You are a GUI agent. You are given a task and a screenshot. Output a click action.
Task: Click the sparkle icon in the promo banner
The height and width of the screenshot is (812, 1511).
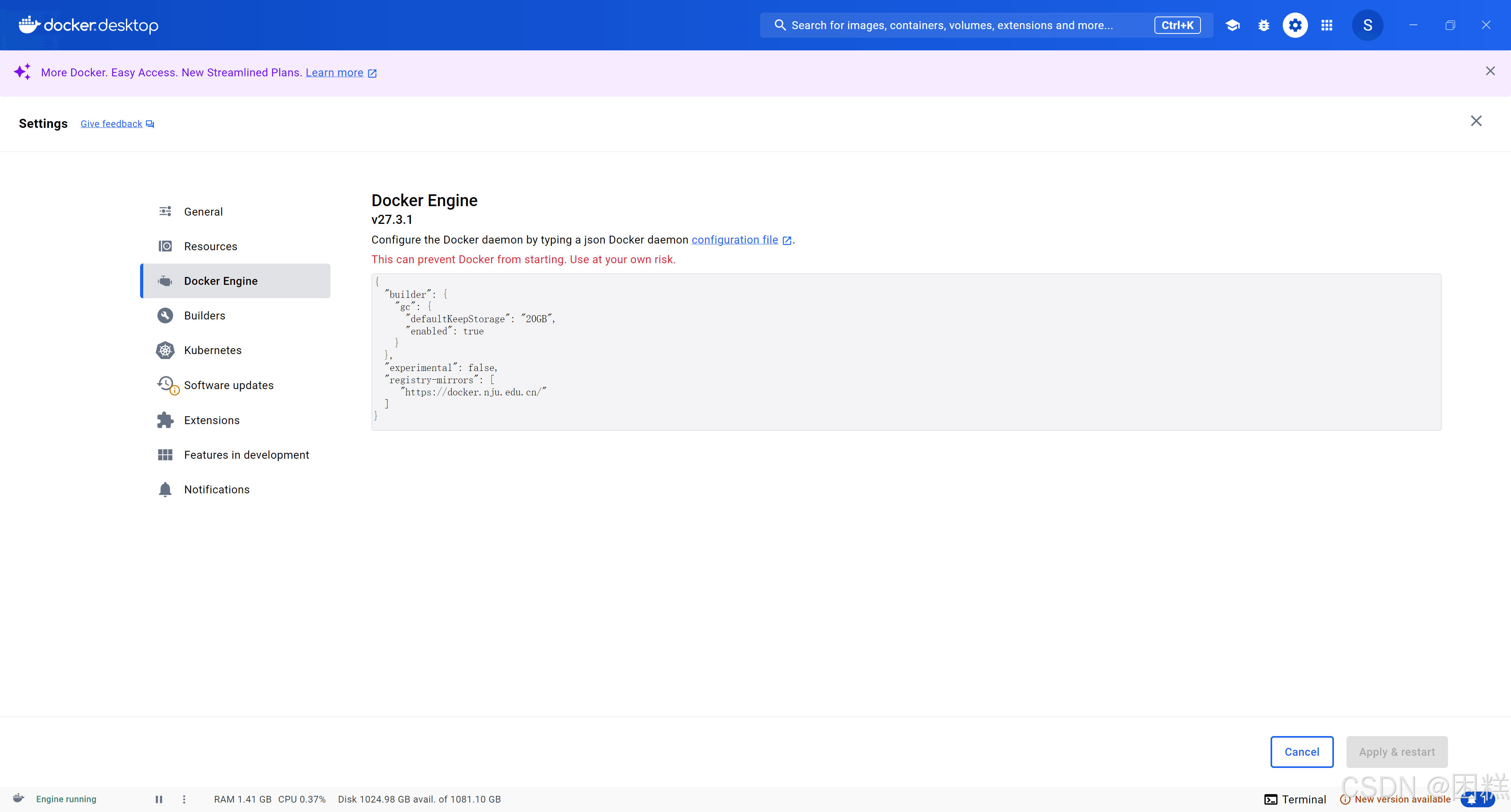[x=22, y=72]
